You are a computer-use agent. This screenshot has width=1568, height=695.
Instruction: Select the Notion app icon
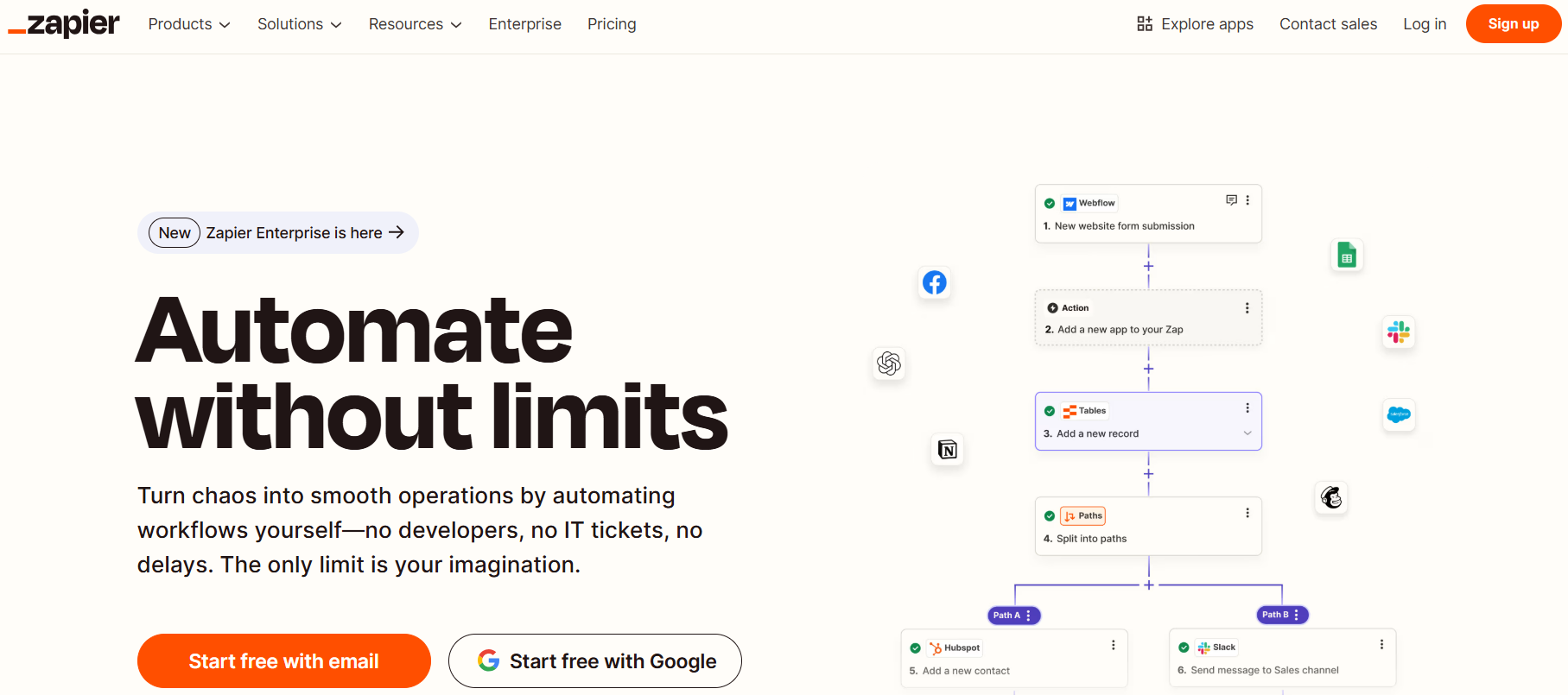pyautogui.click(x=947, y=450)
